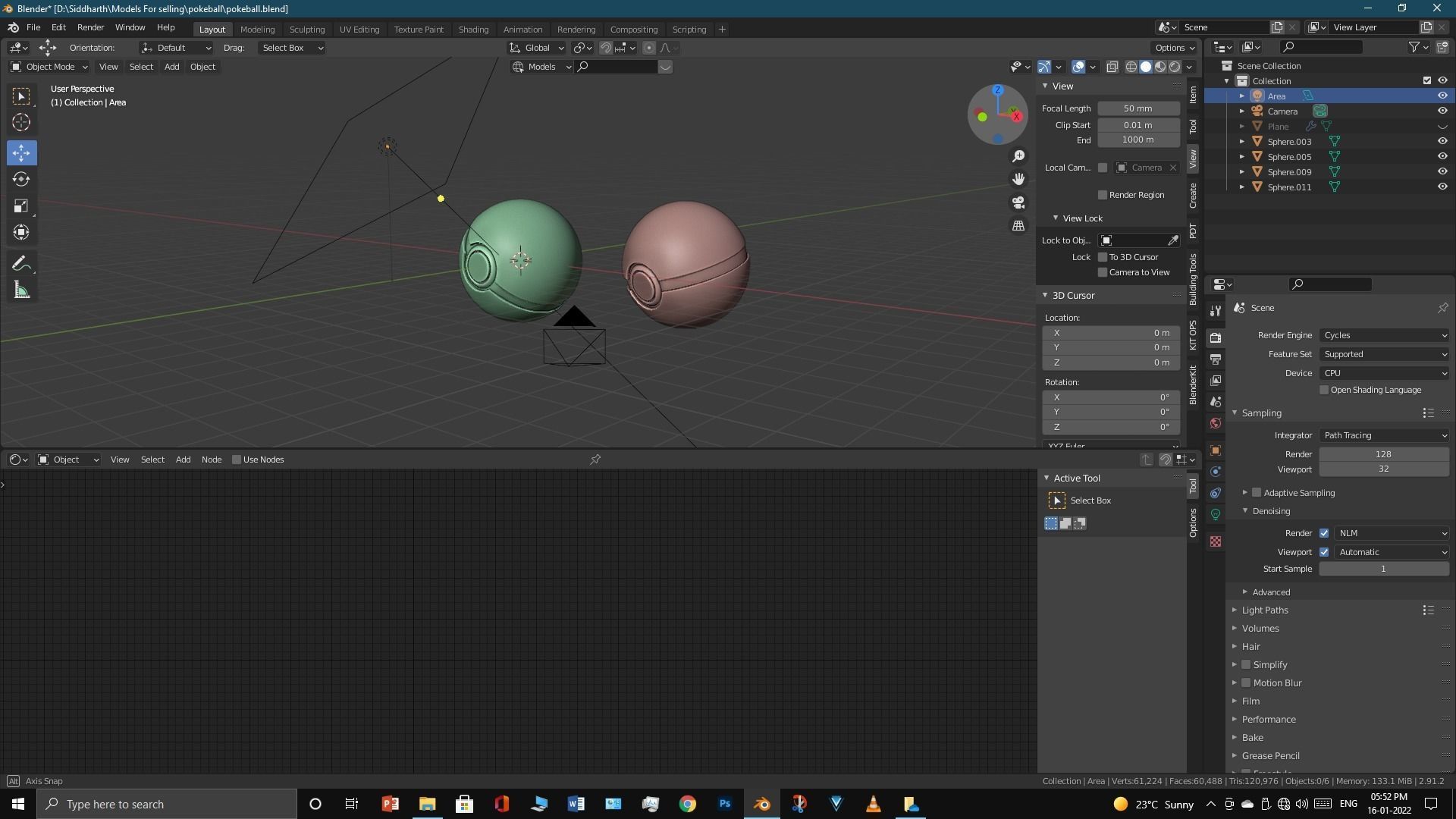Select the Annotate tool
The width and height of the screenshot is (1456, 819).
[21, 263]
